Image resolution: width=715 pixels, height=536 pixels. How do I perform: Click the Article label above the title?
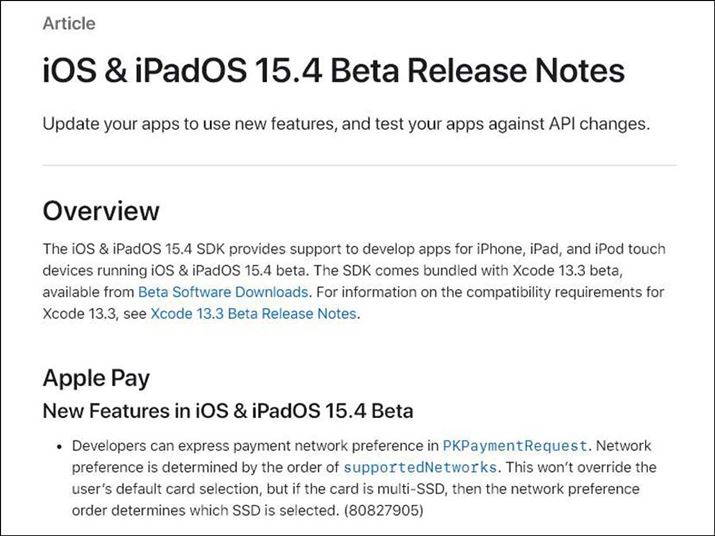[x=68, y=24]
